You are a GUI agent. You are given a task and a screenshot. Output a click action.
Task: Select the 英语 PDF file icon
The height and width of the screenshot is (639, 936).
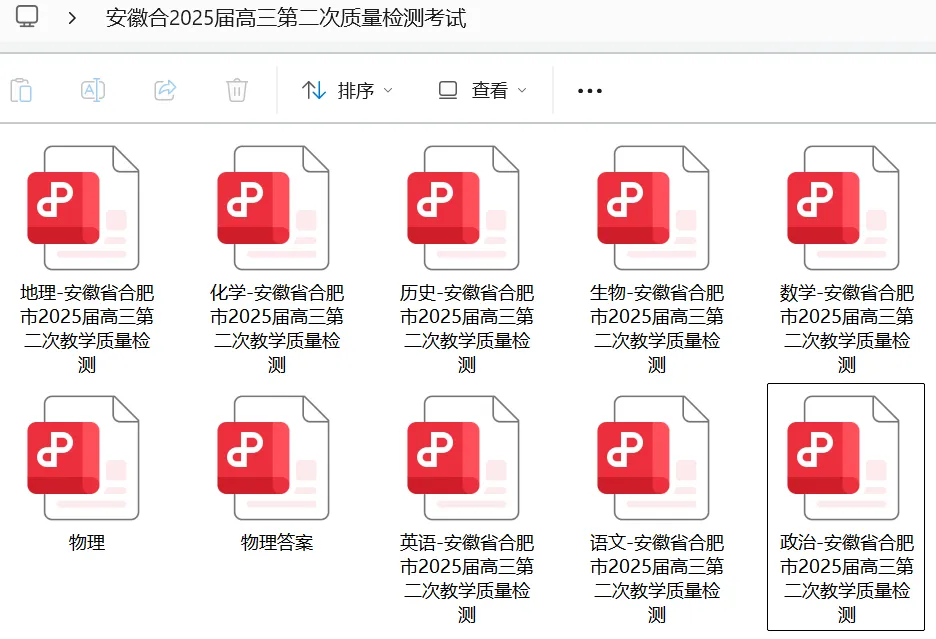(x=463, y=458)
